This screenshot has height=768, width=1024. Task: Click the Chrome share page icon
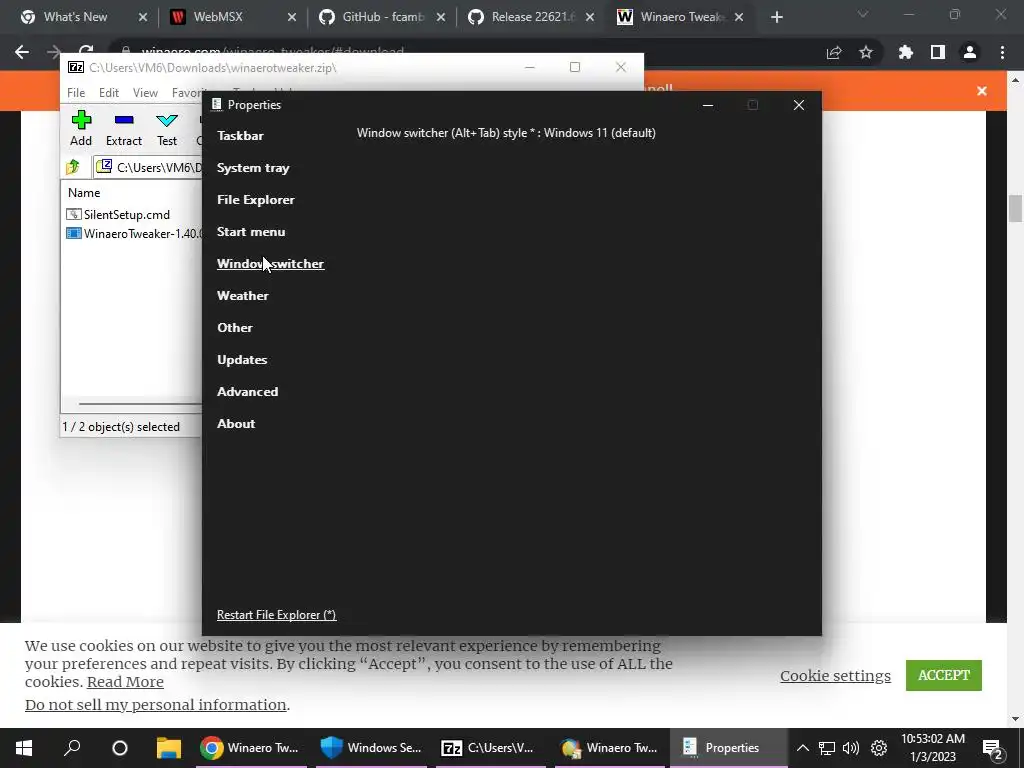(834, 53)
